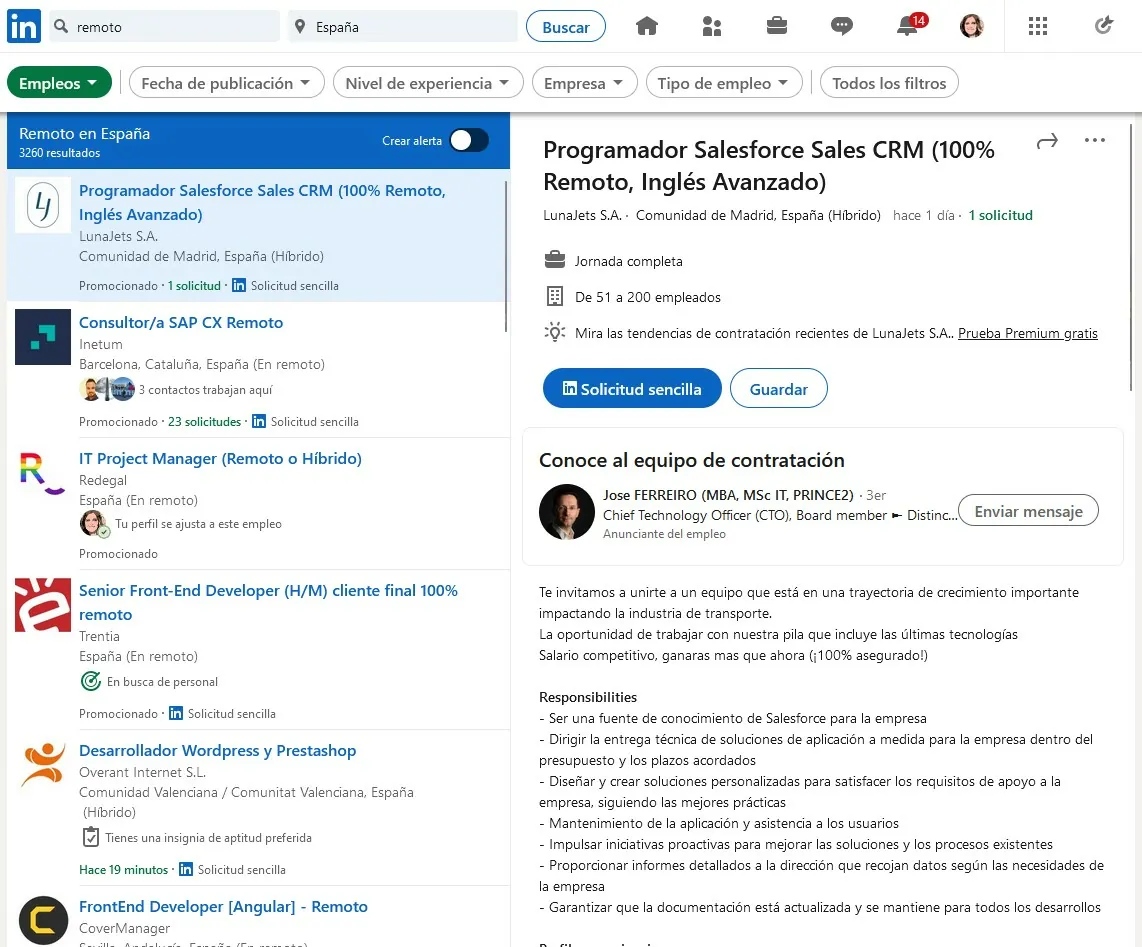Click Enviar mensaje button
The width and height of the screenshot is (1142, 947).
point(1028,511)
